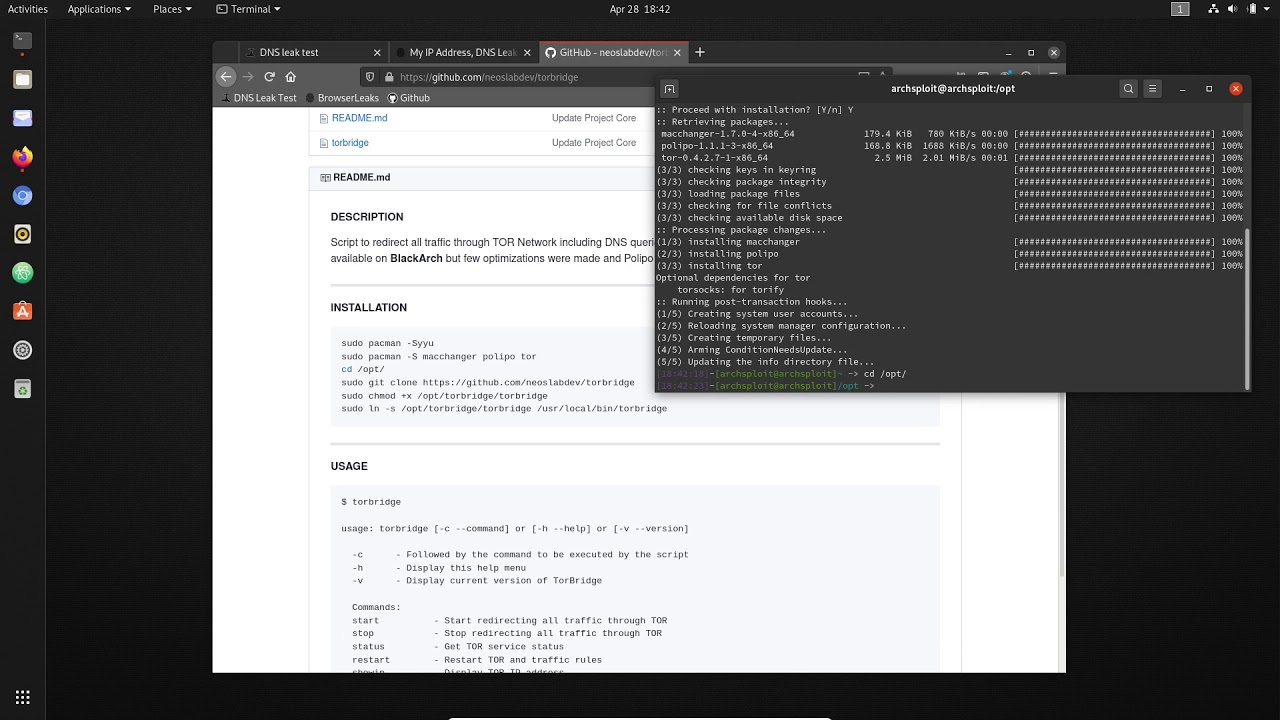Click the 'cd /opt/' line in README
1280x720 pixels.
(x=363, y=369)
